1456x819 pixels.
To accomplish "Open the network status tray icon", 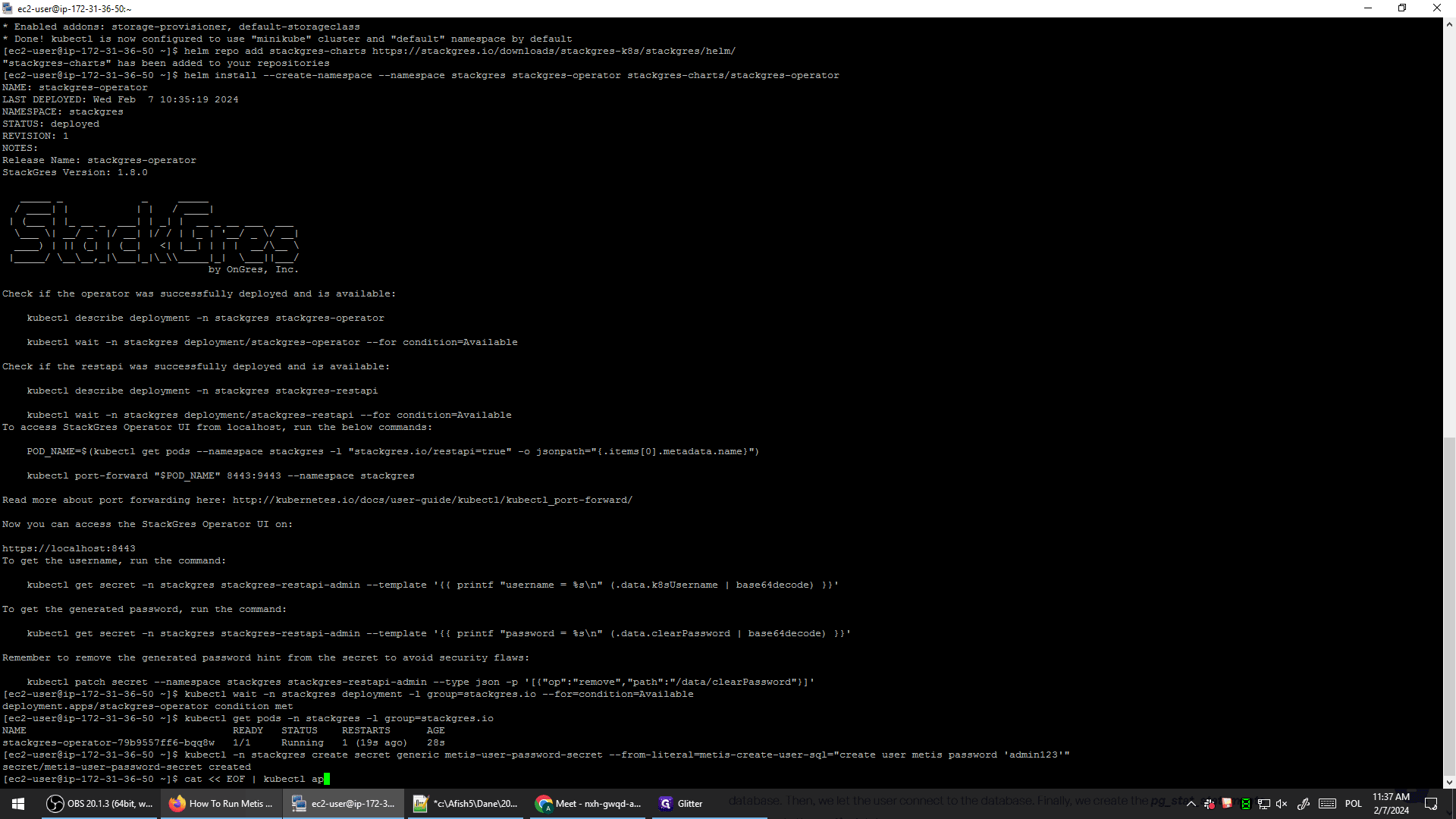I will [1263, 804].
